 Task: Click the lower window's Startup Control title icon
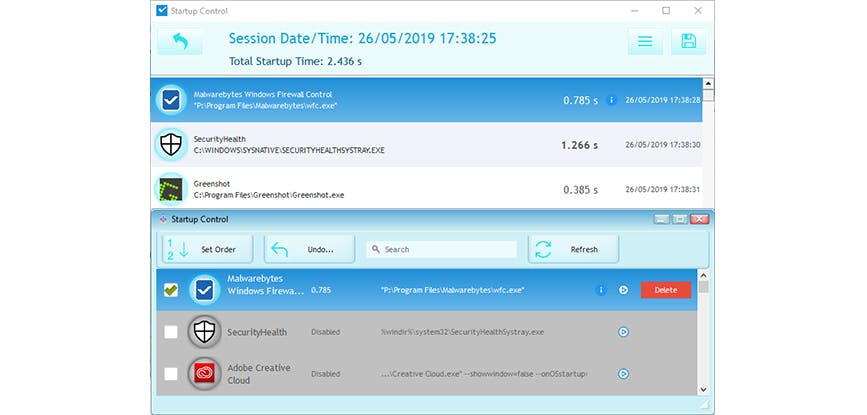click(163, 219)
